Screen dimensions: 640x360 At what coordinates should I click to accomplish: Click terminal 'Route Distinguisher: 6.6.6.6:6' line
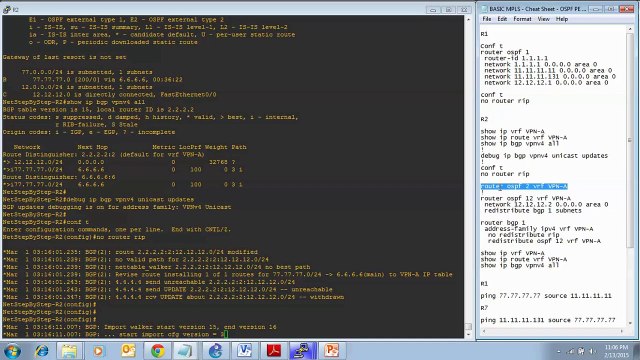click(59, 177)
